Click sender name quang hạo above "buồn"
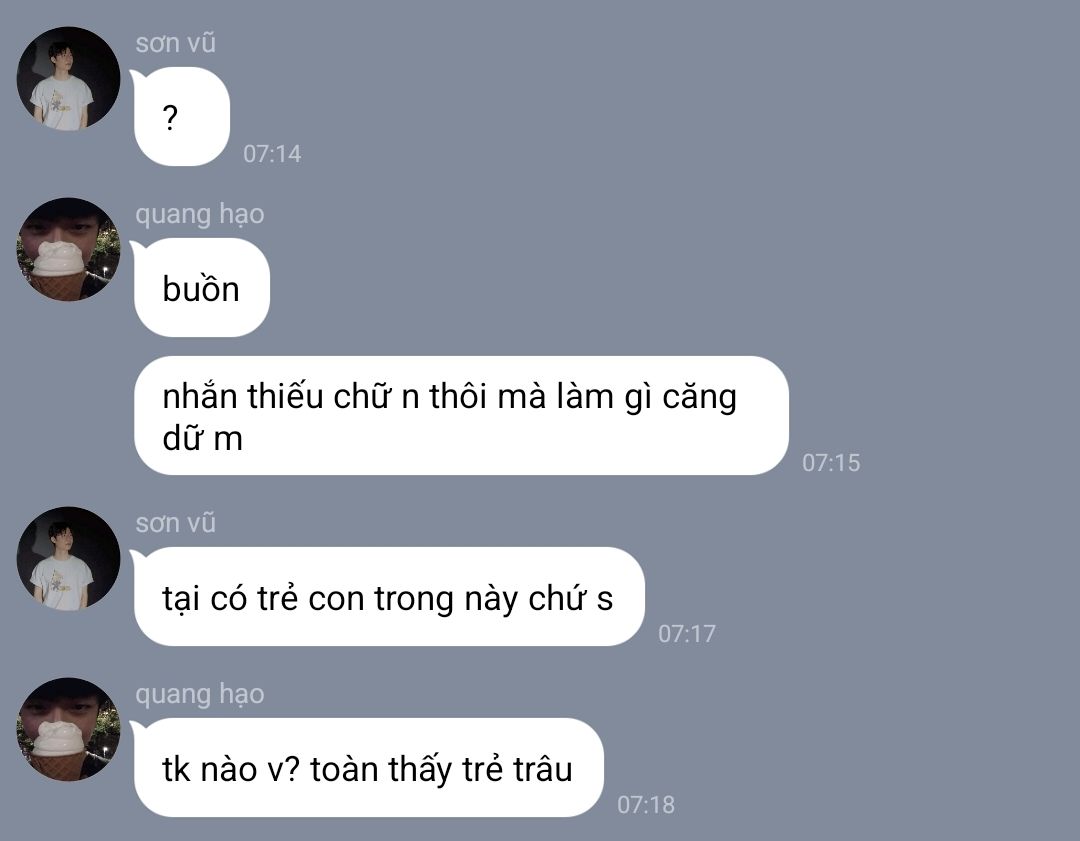 (200, 214)
